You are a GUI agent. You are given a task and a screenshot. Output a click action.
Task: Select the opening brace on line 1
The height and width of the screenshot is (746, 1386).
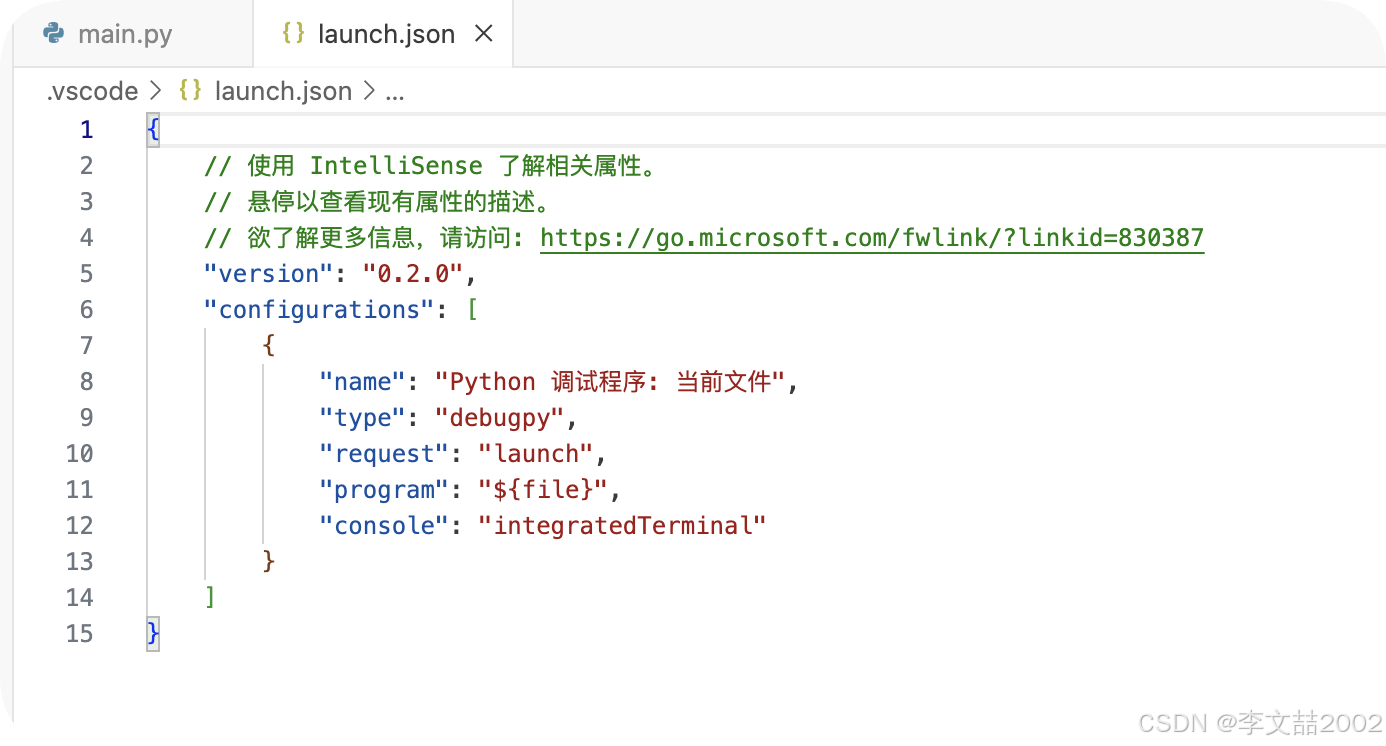pyautogui.click(x=151, y=129)
